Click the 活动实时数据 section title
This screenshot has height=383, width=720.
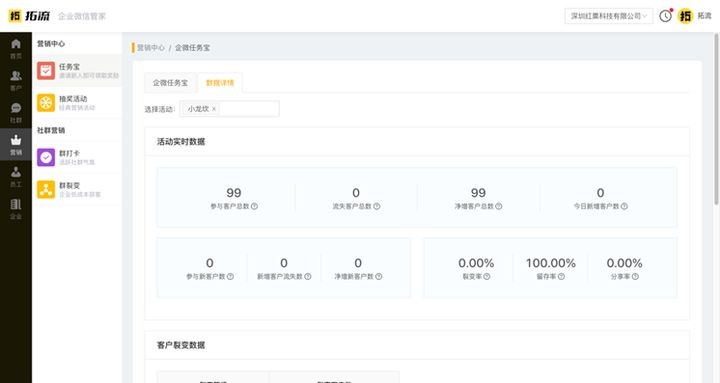181,141
